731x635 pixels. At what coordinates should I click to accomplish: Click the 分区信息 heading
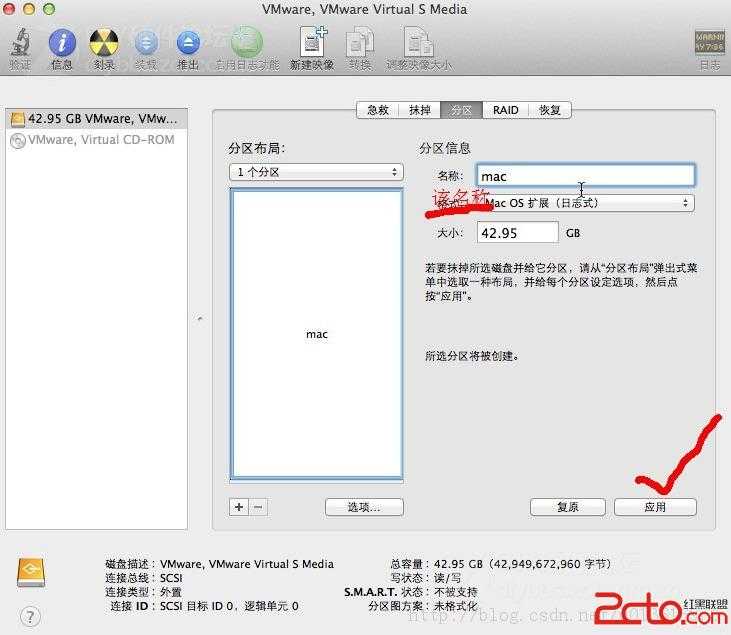click(x=445, y=148)
